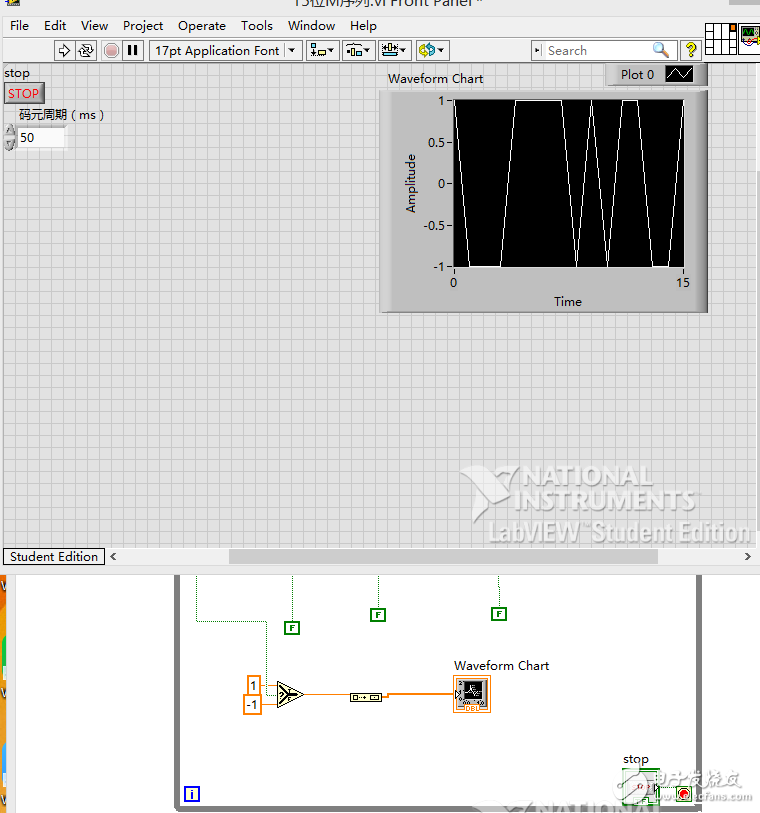Click into the Search field

click(596, 50)
